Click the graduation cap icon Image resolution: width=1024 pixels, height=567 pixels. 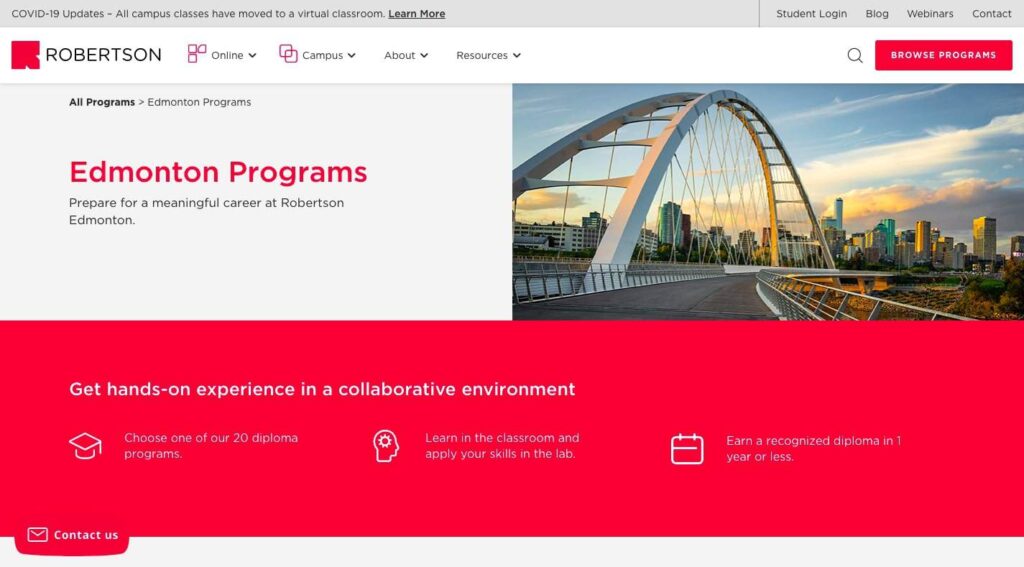(x=86, y=446)
